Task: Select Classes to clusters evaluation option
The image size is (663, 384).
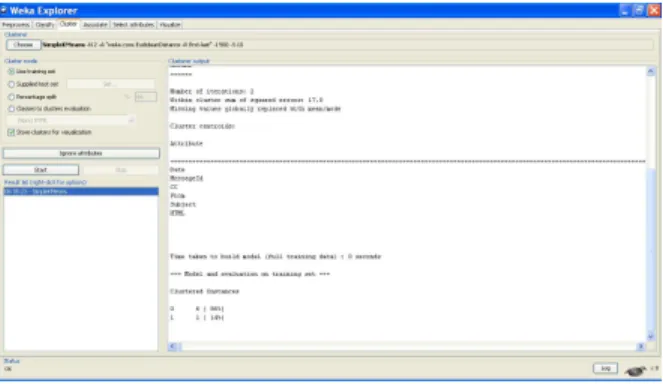Action: coord(49,109)
